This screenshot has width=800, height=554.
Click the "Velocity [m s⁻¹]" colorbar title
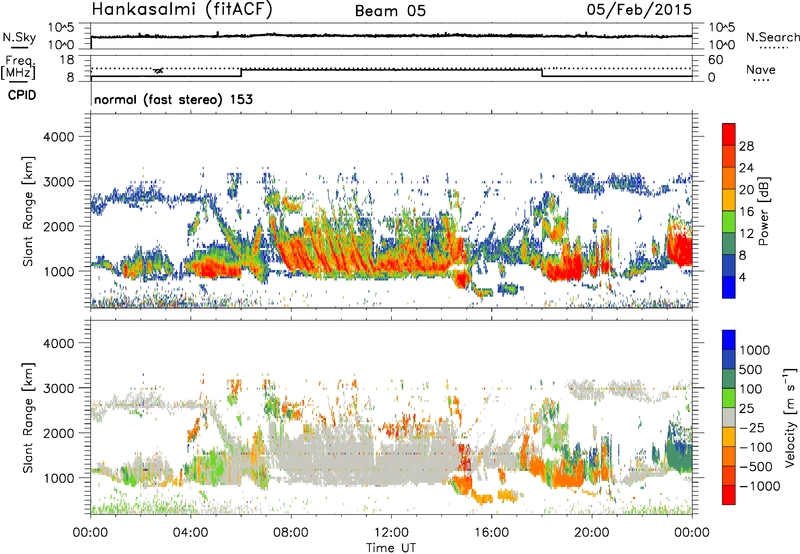tap(790, 418)
